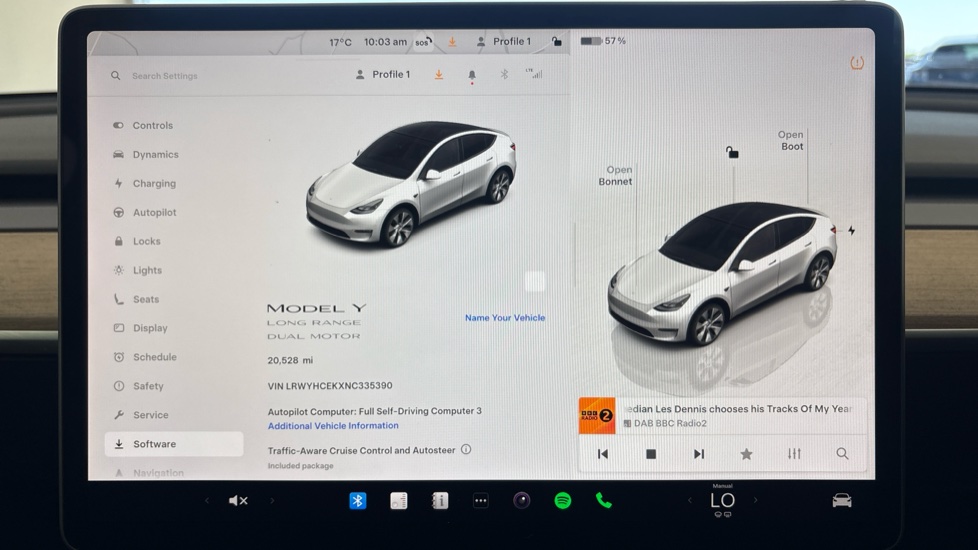This screenshot has width=978, height=550.
Task: Open the Display settings menu
Action: point(140,328)
